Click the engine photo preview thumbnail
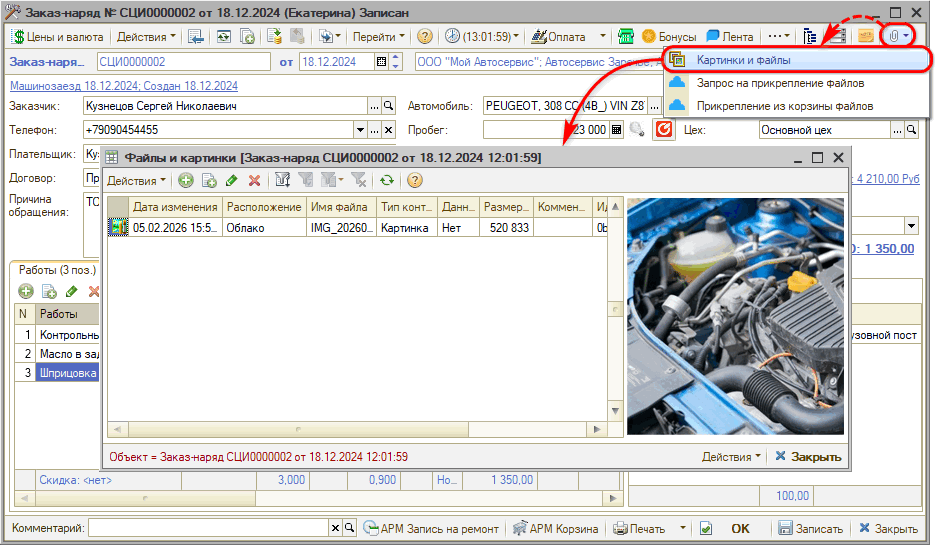This screenshot has width=935, height=545. click(735, 316)
